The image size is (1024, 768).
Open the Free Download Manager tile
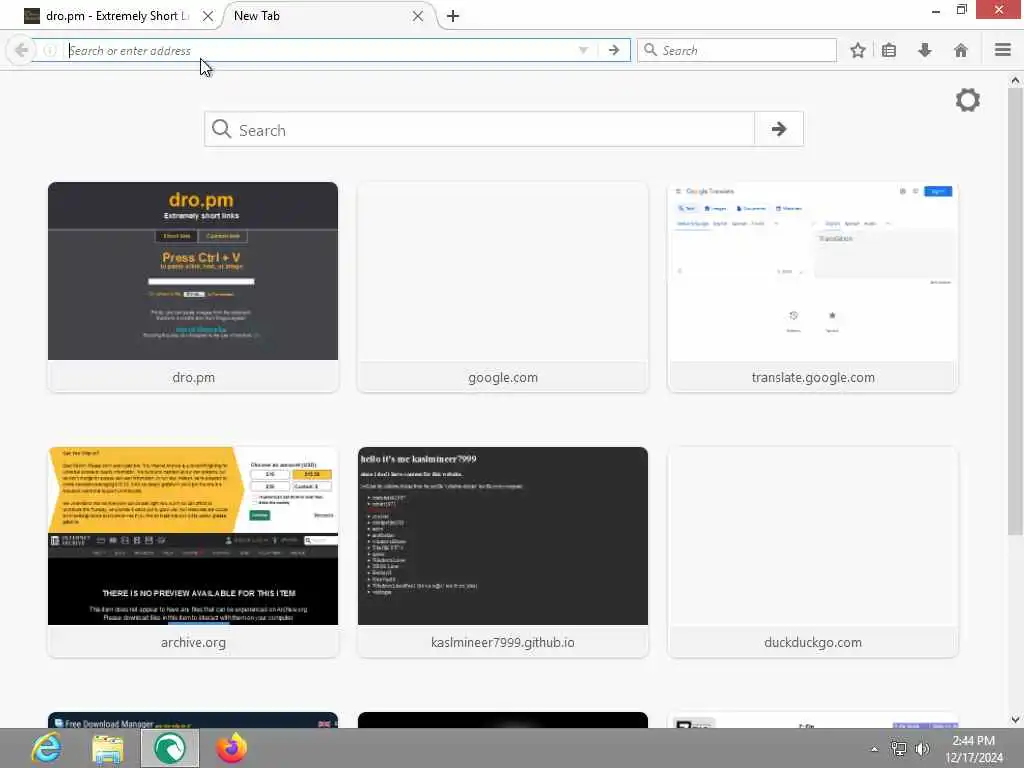pyautogui.click(x=193, y=720)
